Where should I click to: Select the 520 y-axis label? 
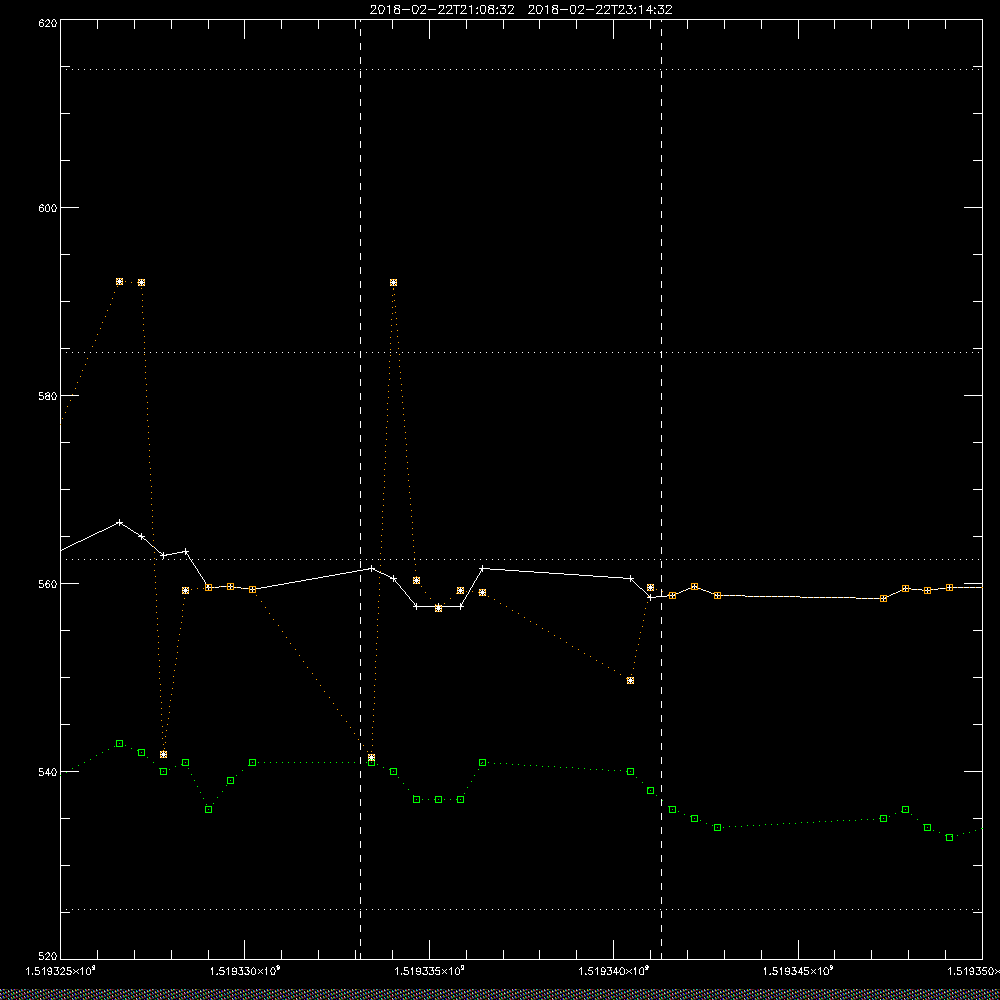tap(48, 957)
